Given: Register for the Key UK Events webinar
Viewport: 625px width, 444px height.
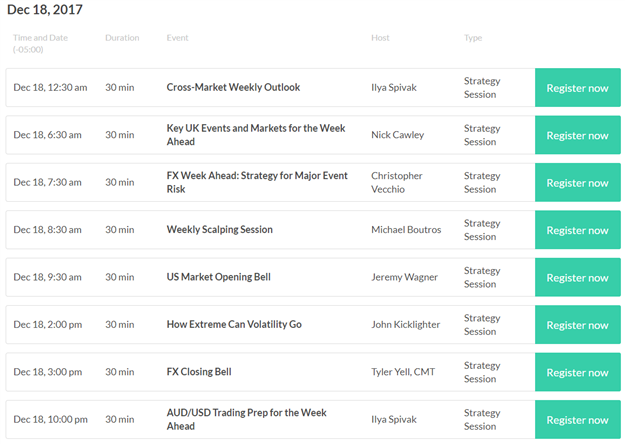Looking at the screenshot, I should (x=578, y=135).
